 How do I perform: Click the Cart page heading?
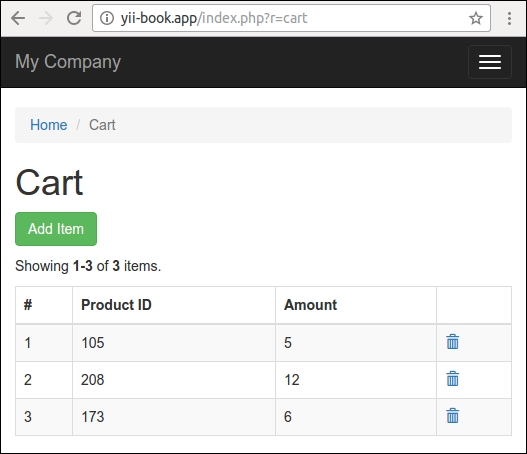(x=49, y=182)
